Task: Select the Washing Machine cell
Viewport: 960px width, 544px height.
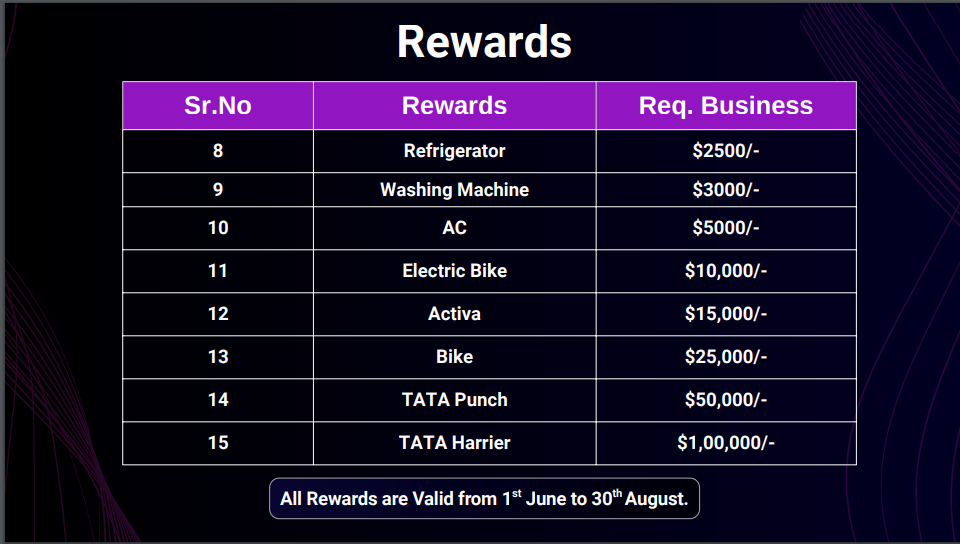Action: click(x=454, y=189)
